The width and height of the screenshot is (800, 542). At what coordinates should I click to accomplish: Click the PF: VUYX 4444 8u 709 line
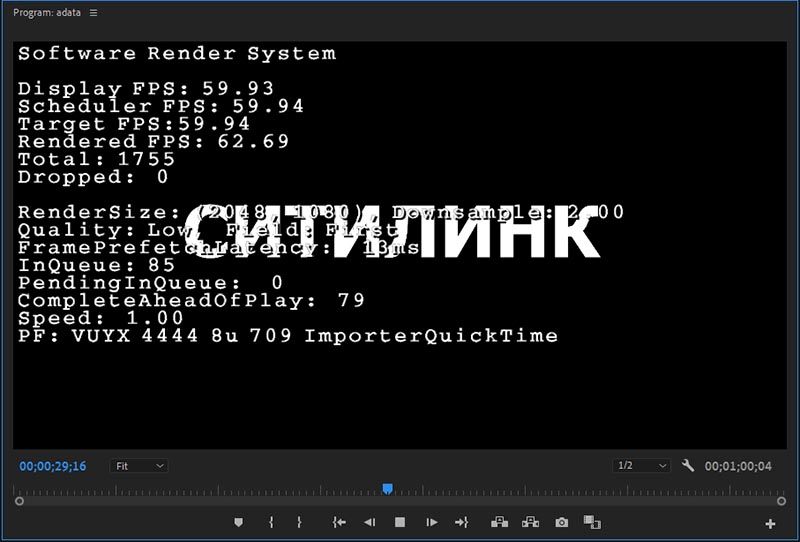pos(288,336)
